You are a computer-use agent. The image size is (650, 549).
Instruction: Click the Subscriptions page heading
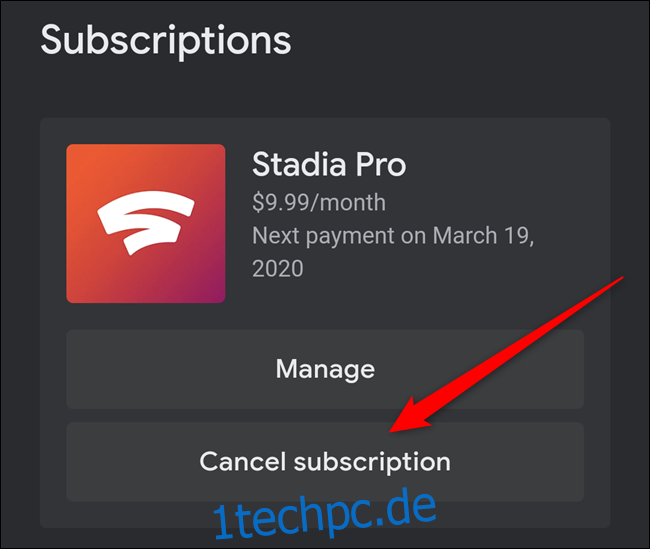[x=166, y=41]
